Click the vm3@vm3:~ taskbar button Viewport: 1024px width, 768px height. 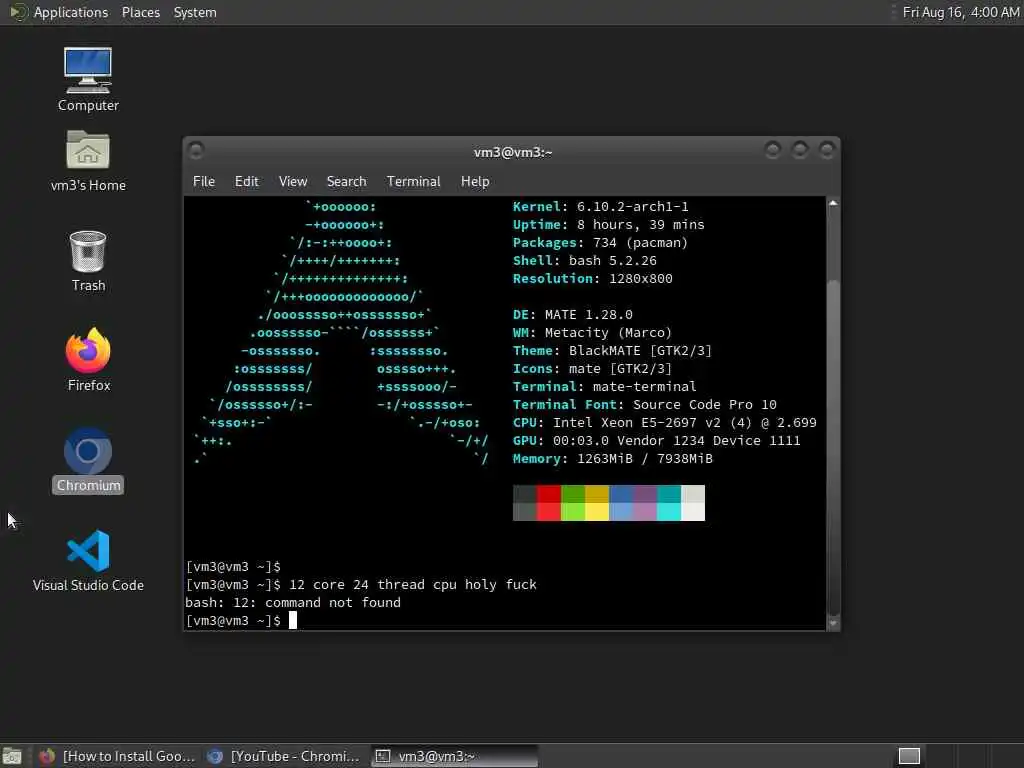(455, 756)
